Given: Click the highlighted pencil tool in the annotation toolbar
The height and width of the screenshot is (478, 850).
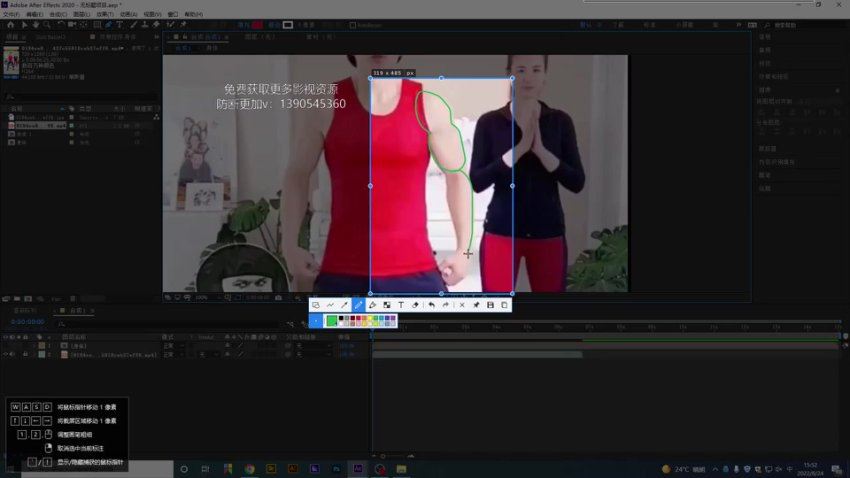Looking at the screenshot, I should 358,305.
